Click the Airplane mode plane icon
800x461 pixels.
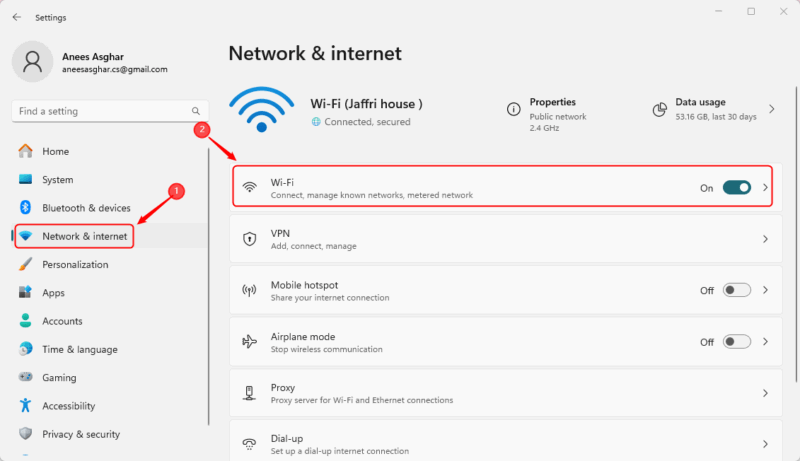[250, 342]
